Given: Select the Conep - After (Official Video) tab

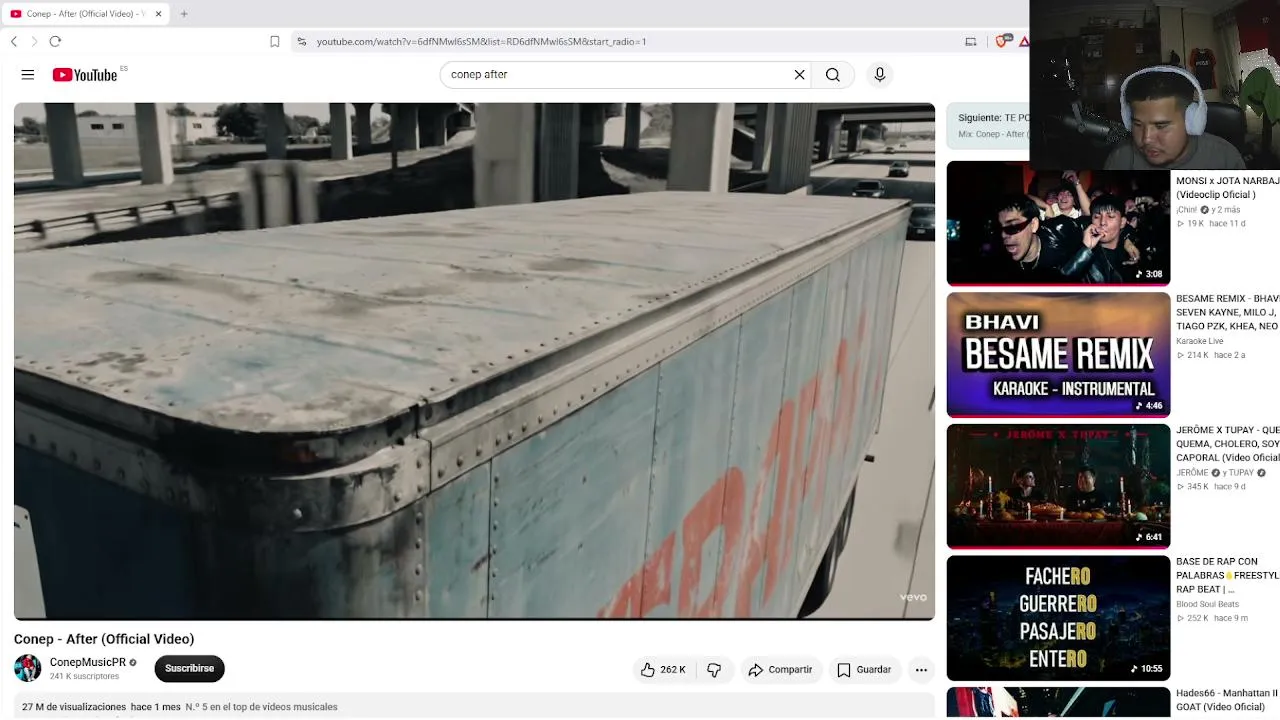Looking at the screenshot, I should pos(86,14).
